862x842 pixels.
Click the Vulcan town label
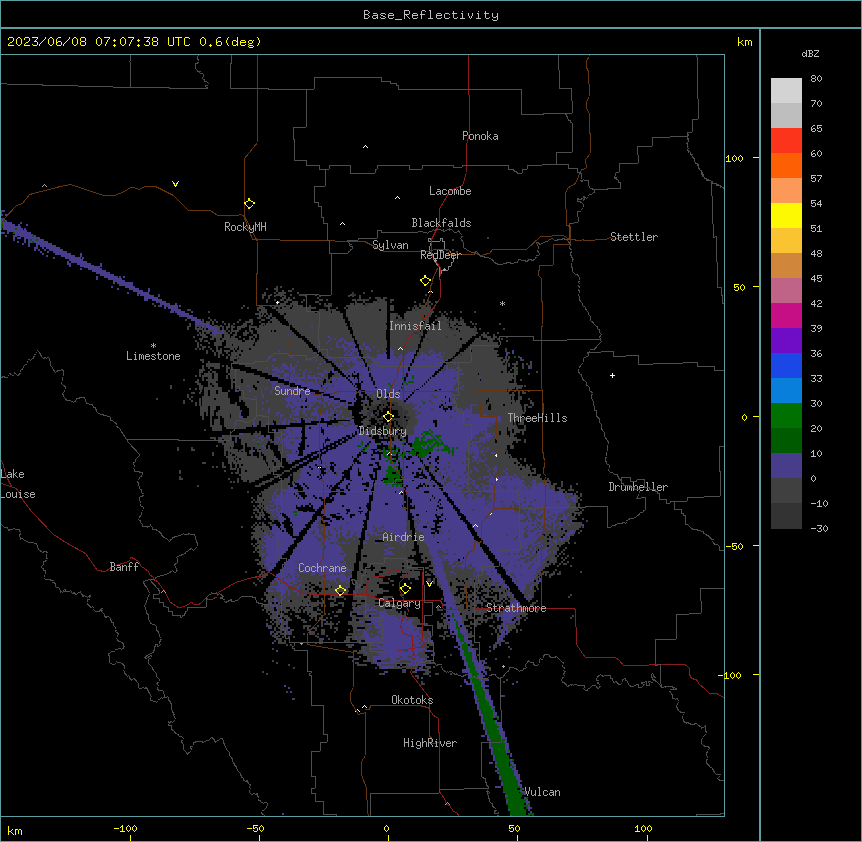tap(543, 792)
